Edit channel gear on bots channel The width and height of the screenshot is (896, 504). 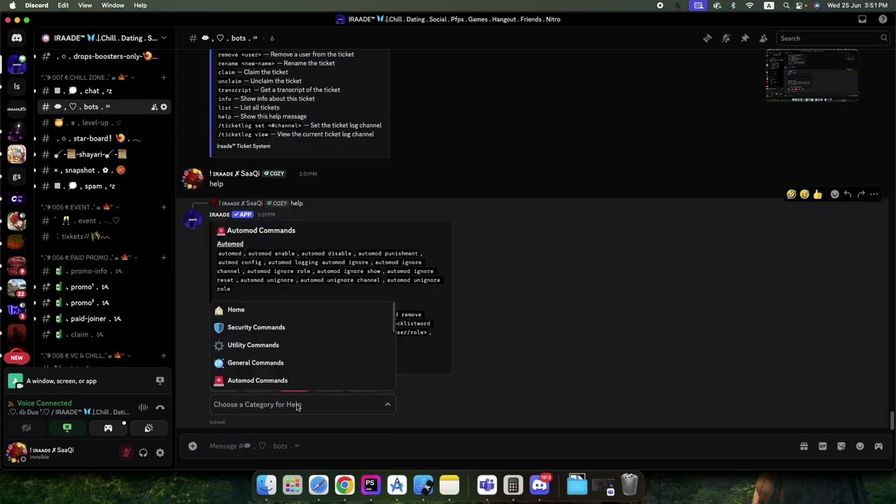pos(164,107)
